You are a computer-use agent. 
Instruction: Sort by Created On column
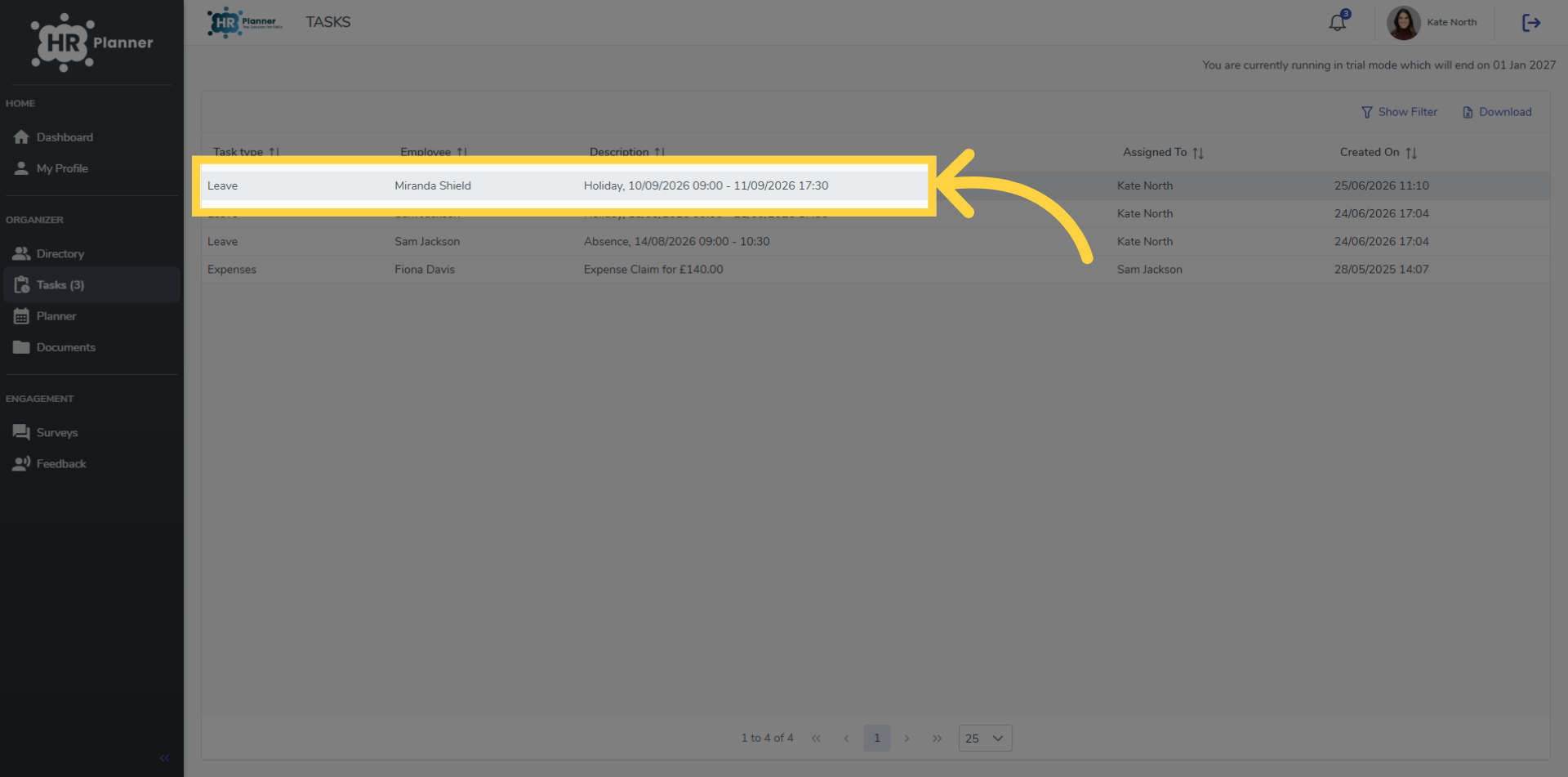click(1379, 152)
